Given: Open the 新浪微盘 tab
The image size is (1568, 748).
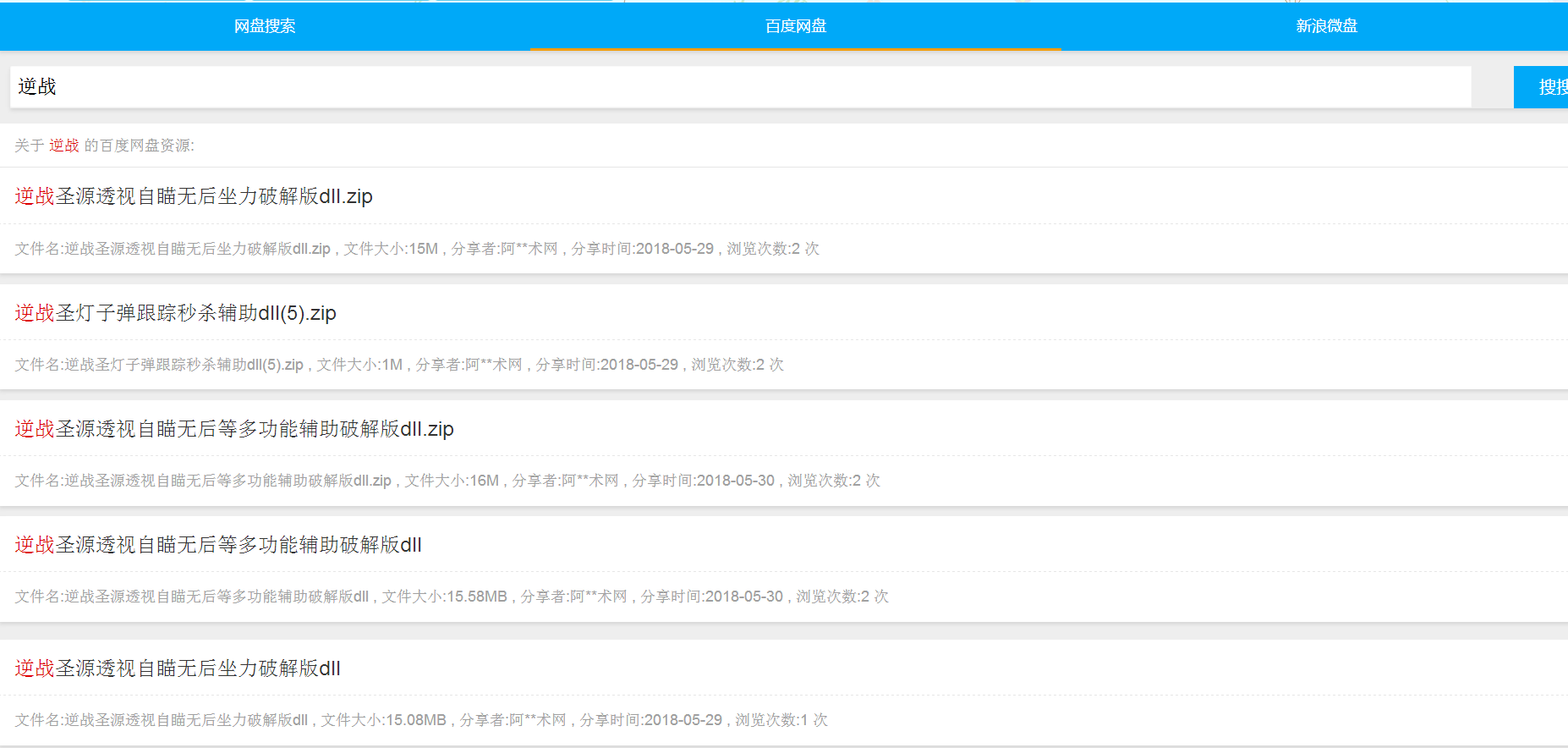Looking at the screenshot, I should [x=1326, y=26].
